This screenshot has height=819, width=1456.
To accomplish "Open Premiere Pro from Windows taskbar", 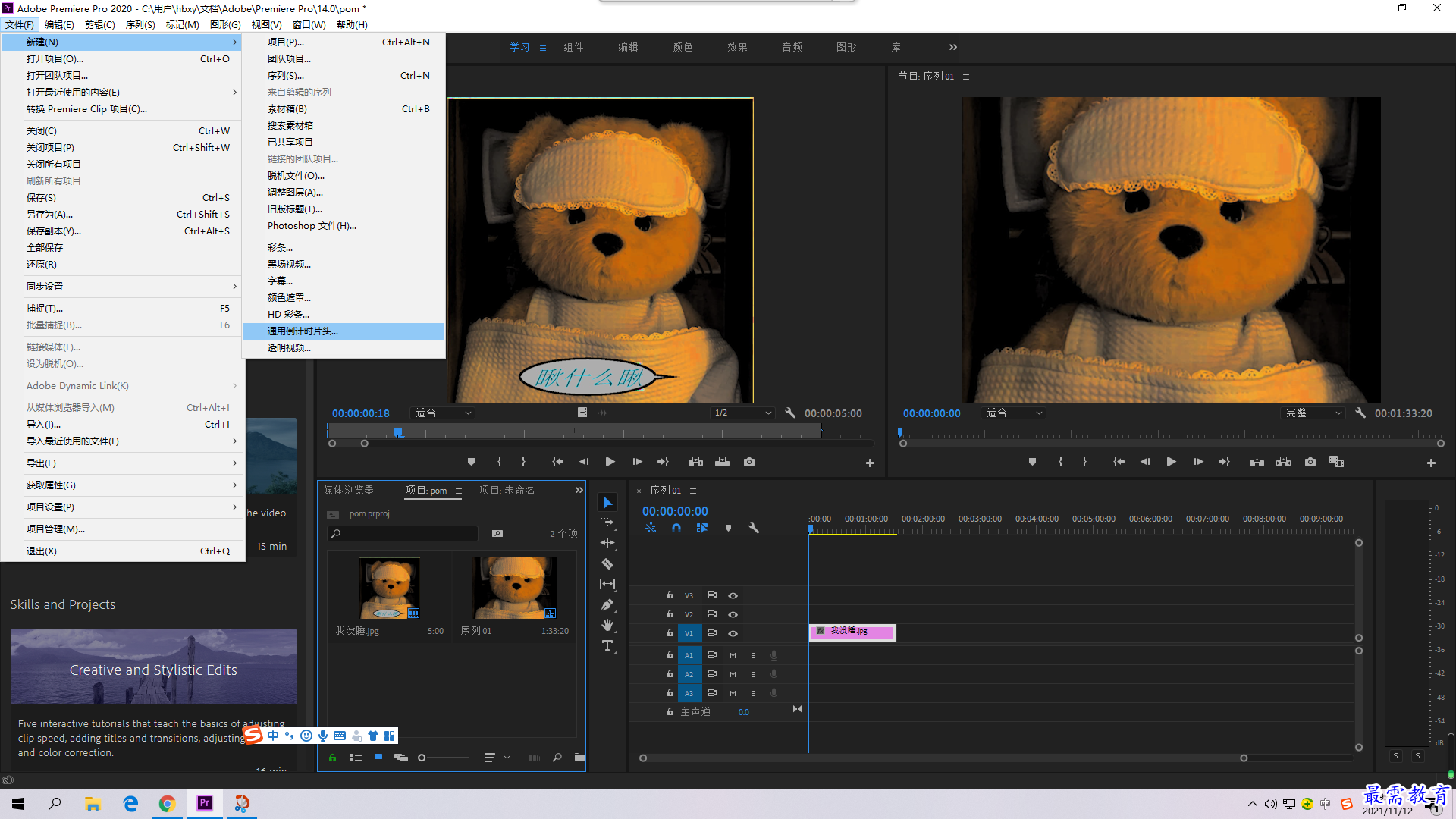I will tap(205, 803).
